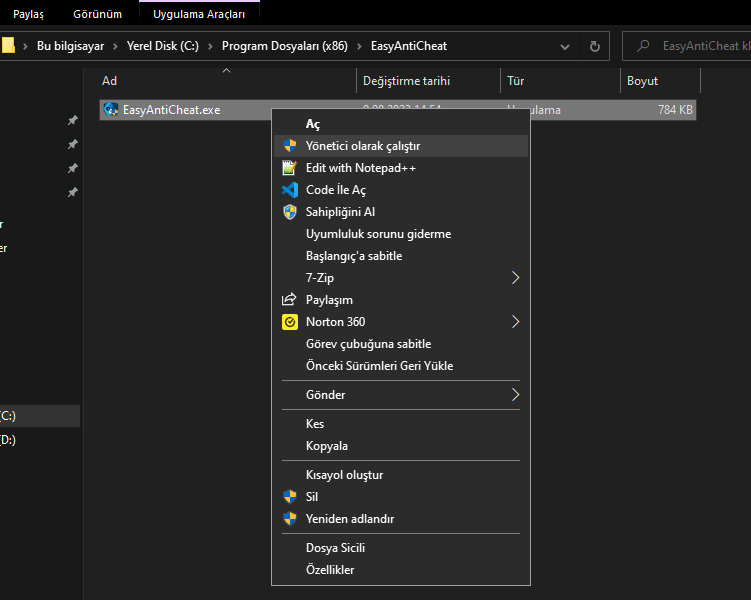Viewport: 751px width, 600px height.
Task: Click the shield icon beside Yeniden adlandır
Action: pyautogui.click(x=290, y=519)
